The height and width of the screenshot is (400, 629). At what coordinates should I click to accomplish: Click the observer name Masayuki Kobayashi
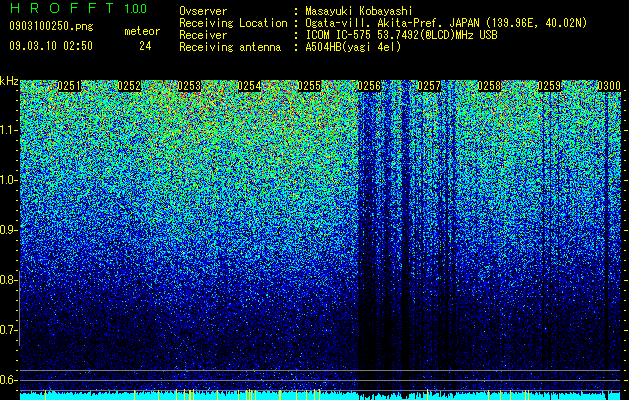tap(359, 11)
